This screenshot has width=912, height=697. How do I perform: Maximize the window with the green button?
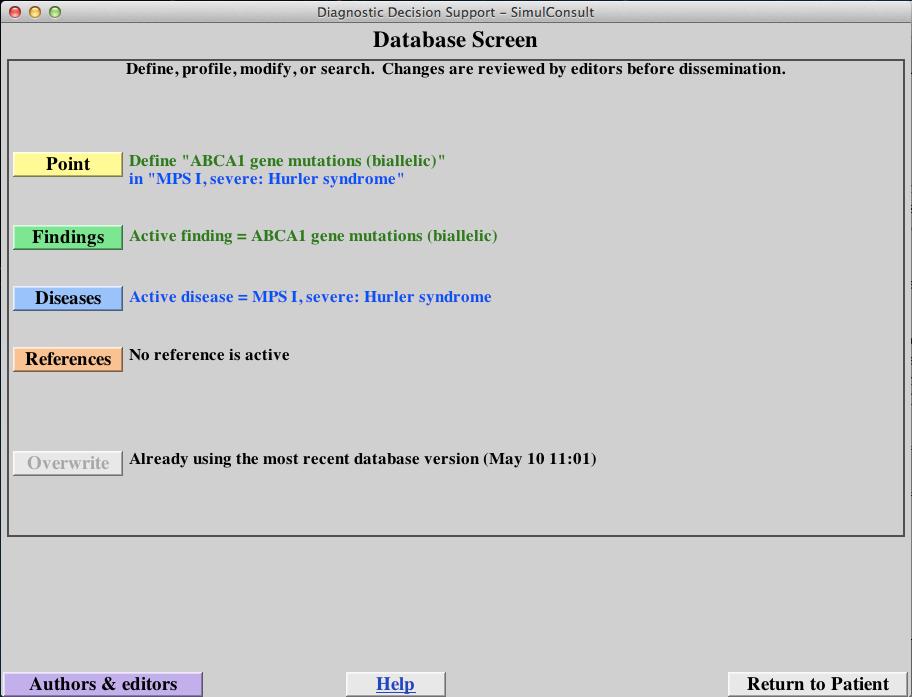tap(55, 12)
